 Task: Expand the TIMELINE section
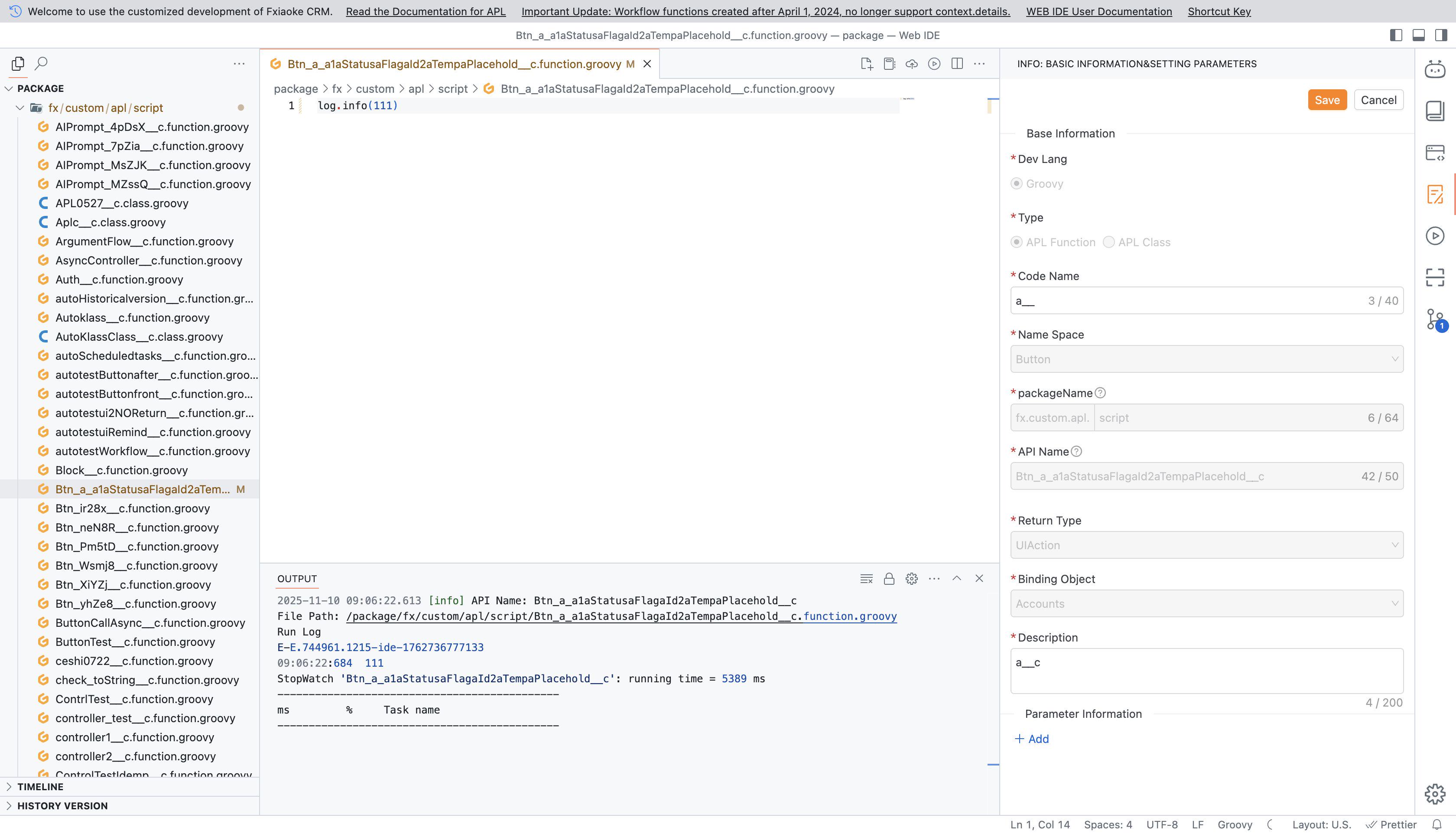click(x=40, y=786)
